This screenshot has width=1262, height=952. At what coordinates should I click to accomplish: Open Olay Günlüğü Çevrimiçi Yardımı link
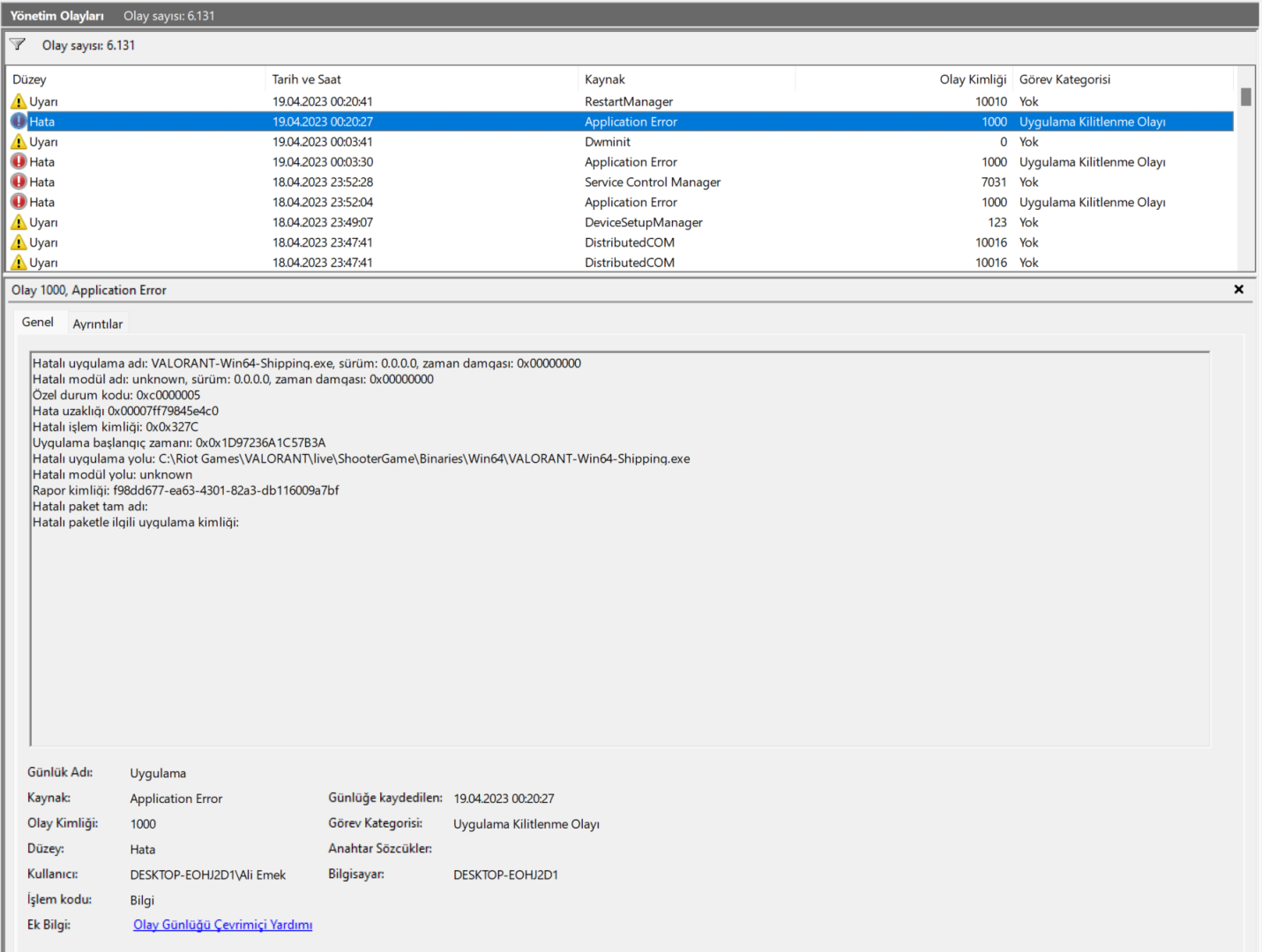(223, 925)
